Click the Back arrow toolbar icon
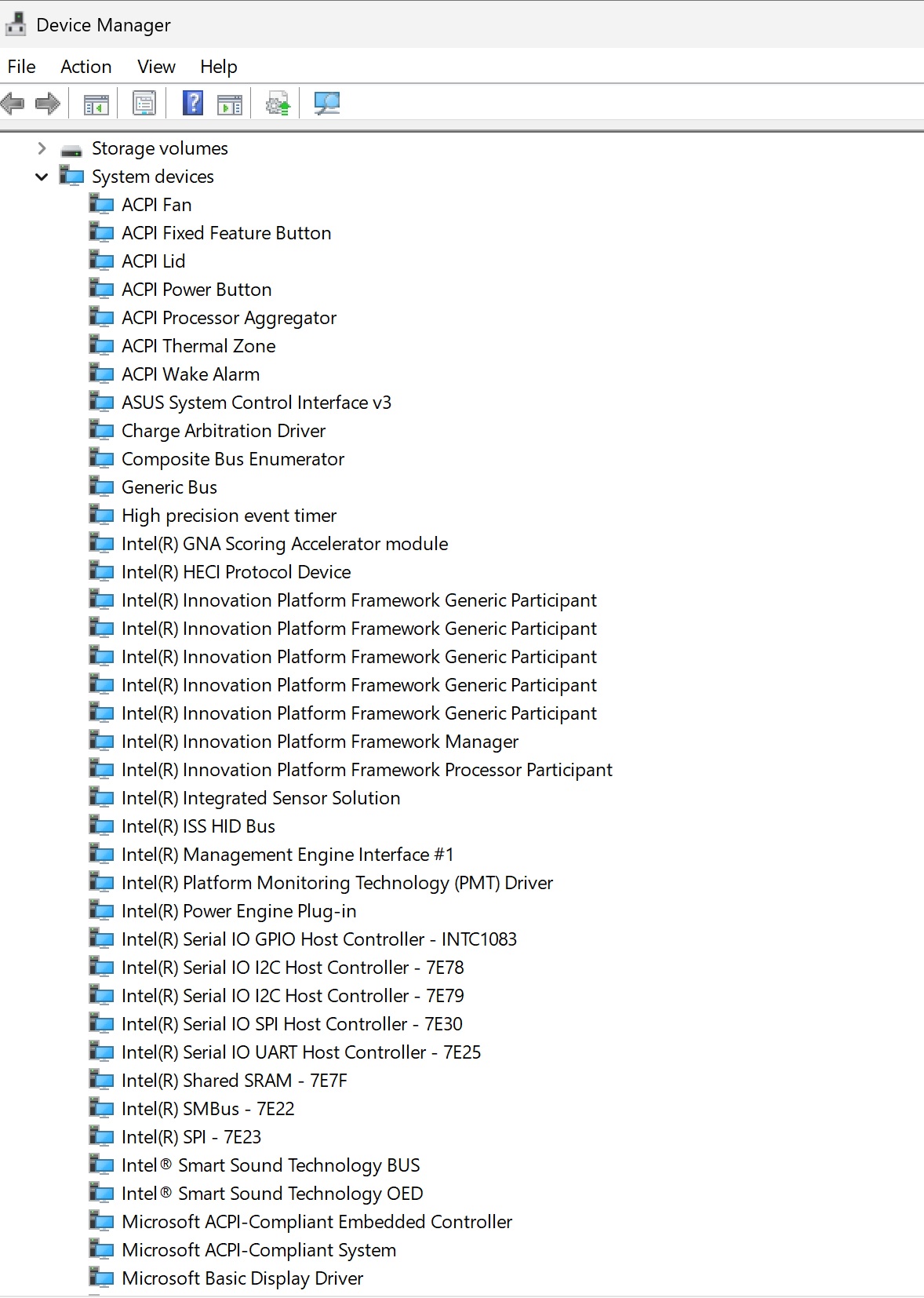 (13, 103)
